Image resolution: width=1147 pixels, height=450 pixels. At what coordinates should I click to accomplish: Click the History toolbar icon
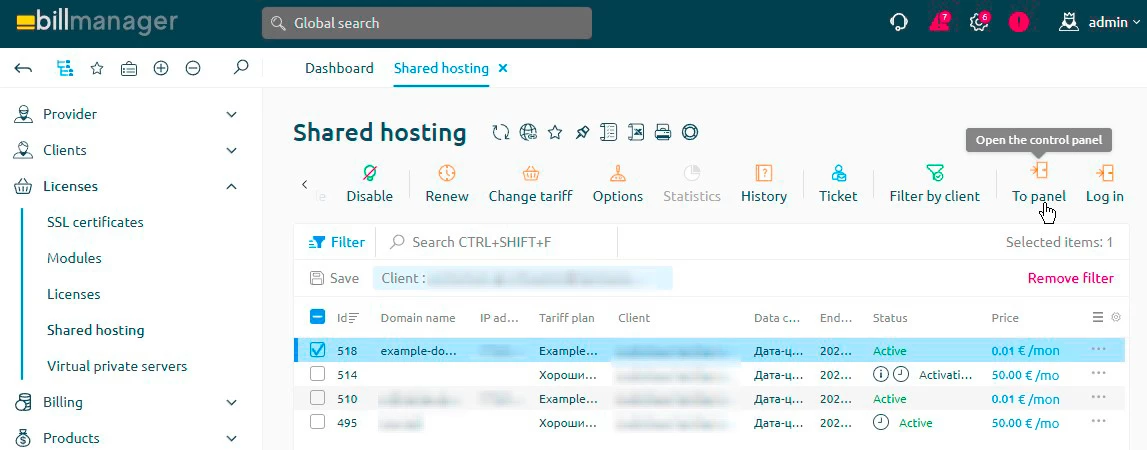tap(763, 173)
